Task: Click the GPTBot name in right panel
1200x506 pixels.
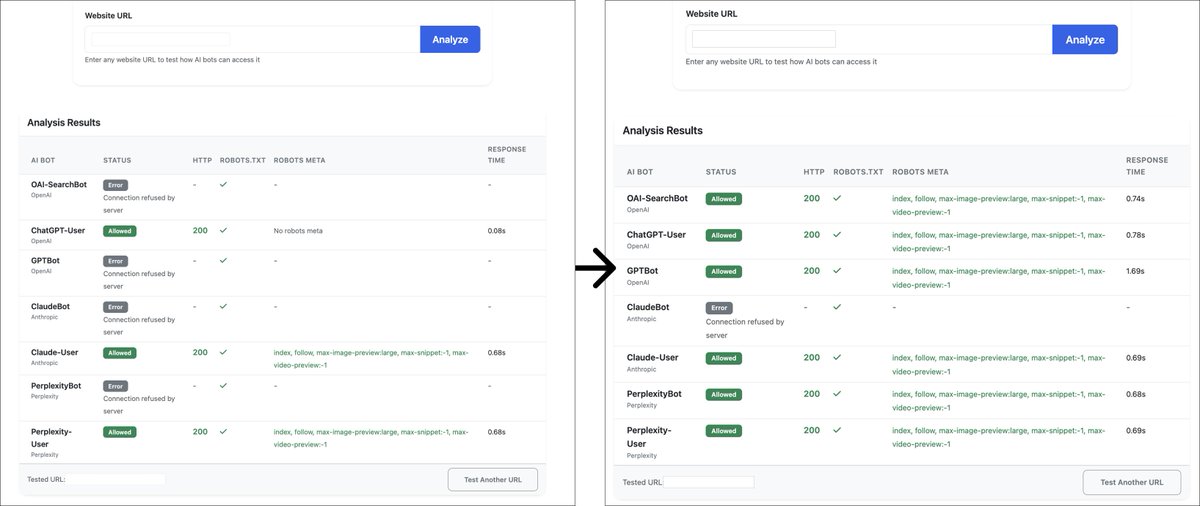Action: coord(642,270)
